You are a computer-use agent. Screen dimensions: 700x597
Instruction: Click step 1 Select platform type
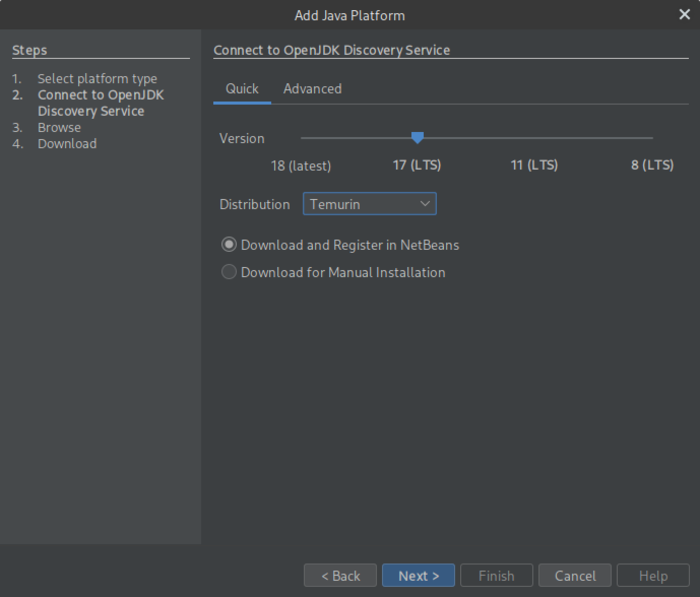[97, 79]
